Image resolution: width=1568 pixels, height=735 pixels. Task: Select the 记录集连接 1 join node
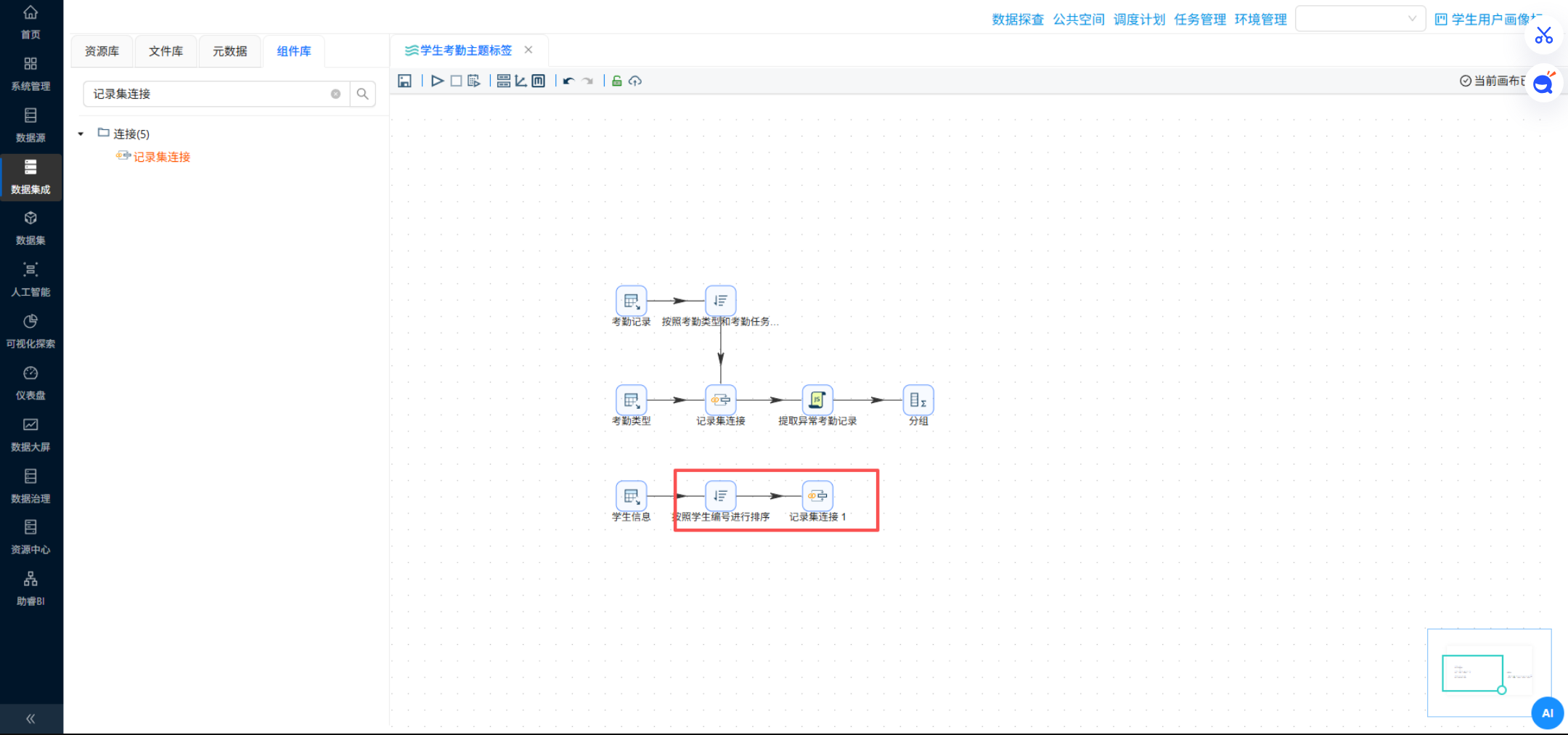point(817,496)
